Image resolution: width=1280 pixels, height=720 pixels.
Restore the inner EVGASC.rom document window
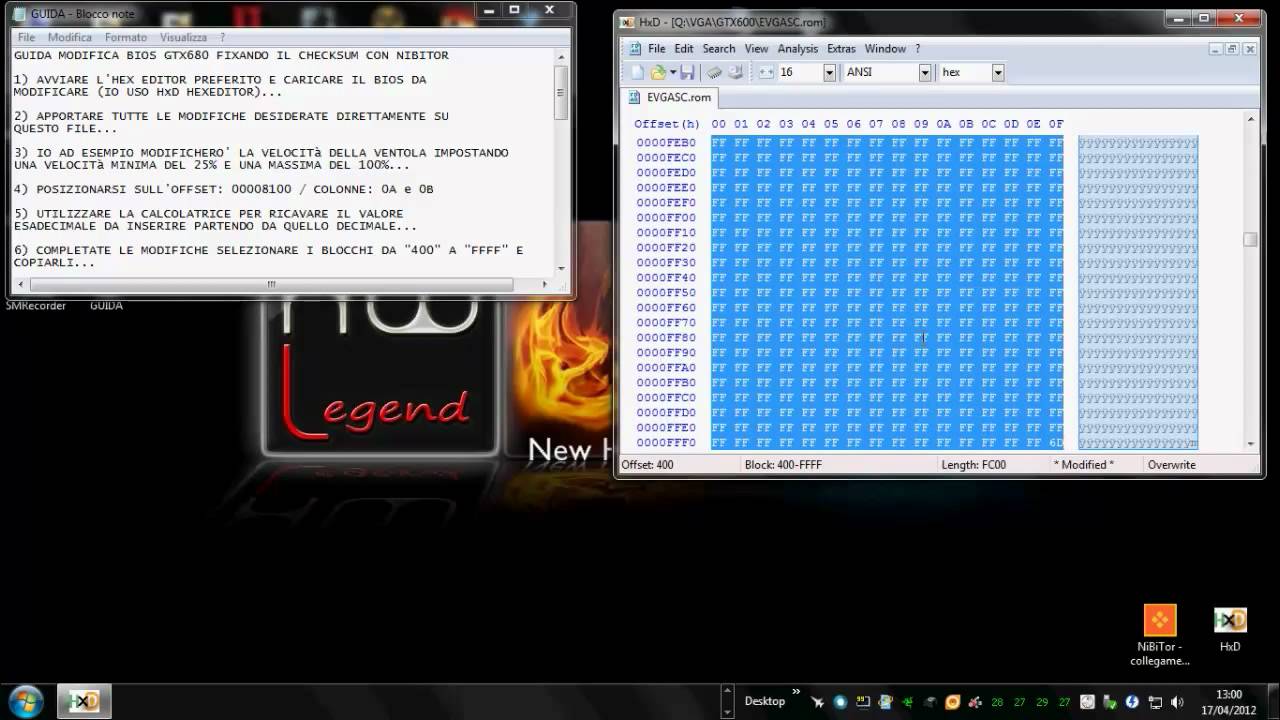(x=1232, y=48)
